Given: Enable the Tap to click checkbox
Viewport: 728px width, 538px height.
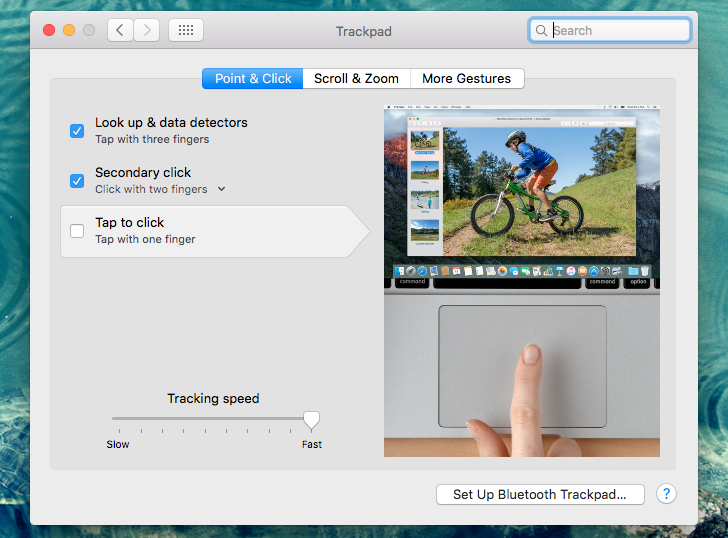Looking at the screenshot, I should coord(77,231).
